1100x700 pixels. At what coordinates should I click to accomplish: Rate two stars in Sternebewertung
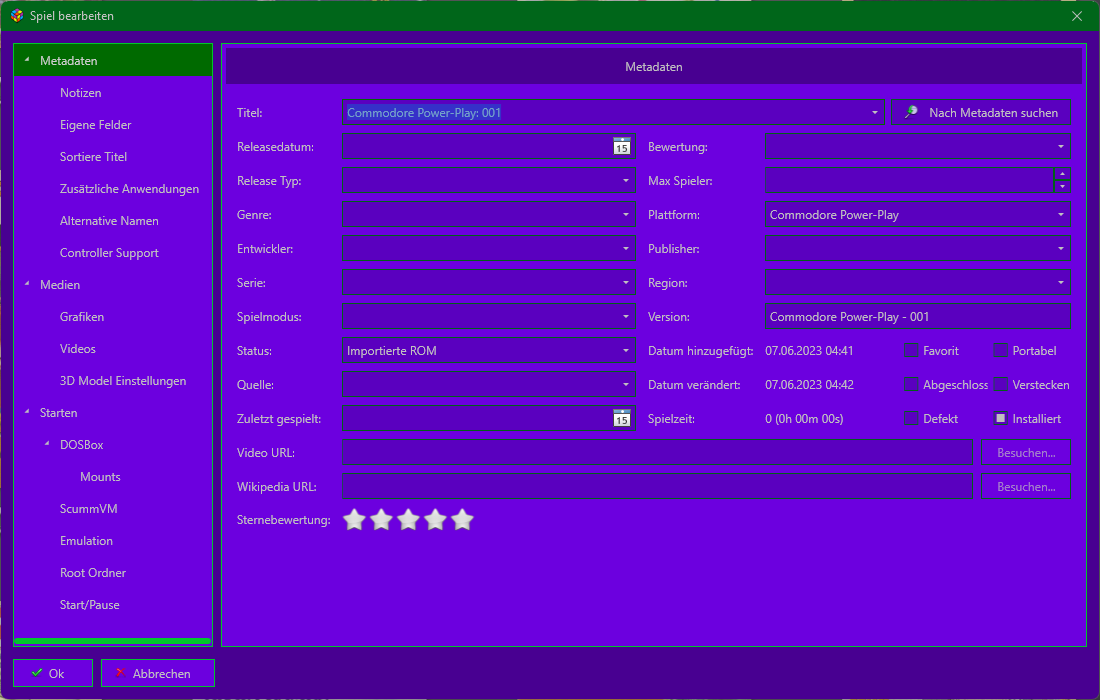381,520
